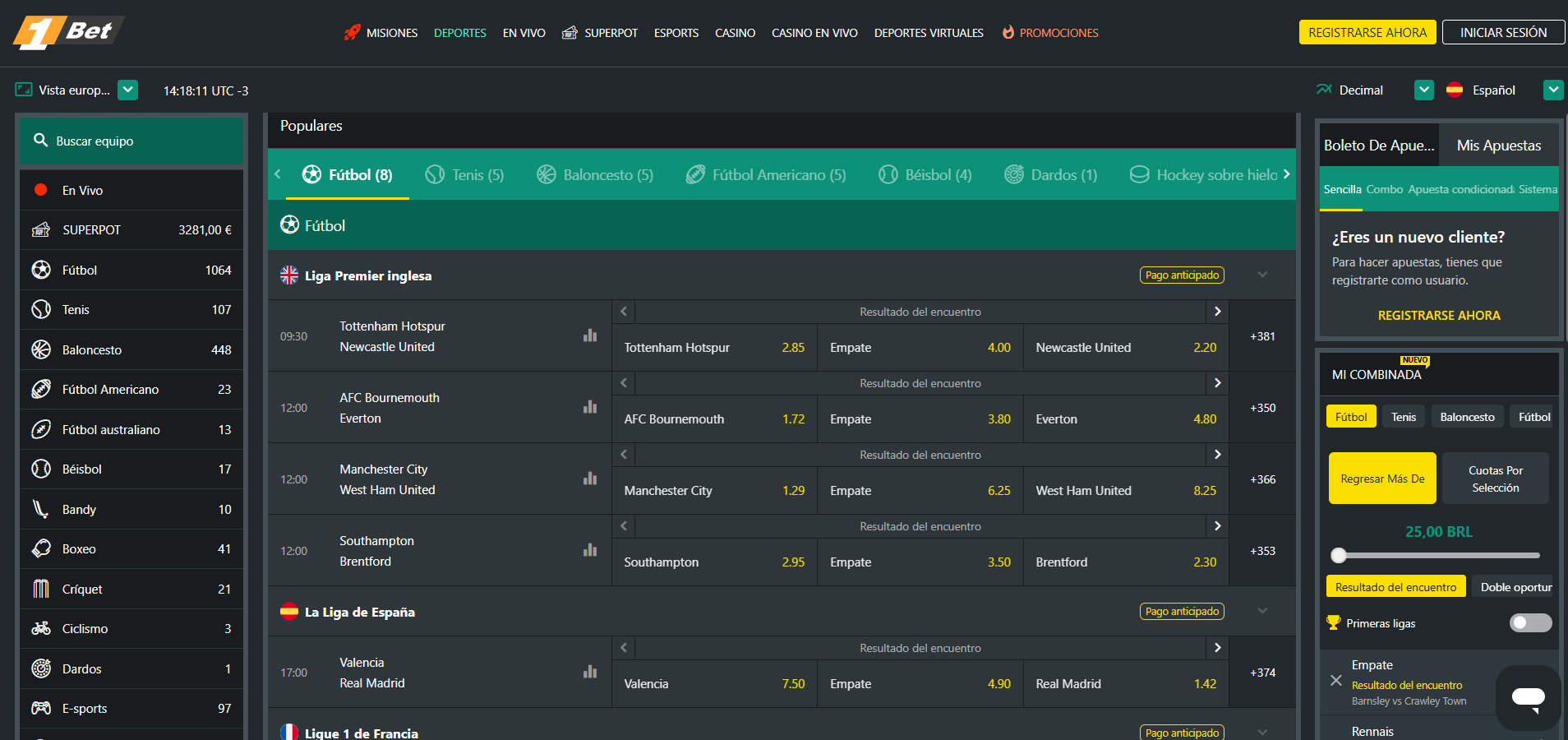Open stats icon for Manchester City match
The width and height of the screenshot is (1568, 740).
tap(590, 479)
